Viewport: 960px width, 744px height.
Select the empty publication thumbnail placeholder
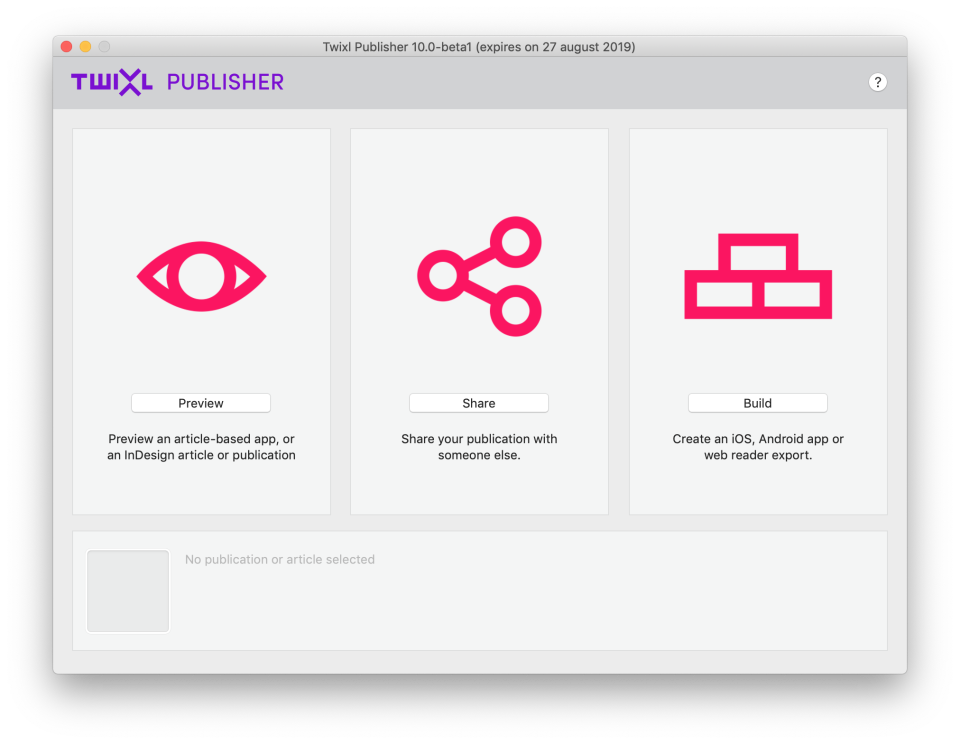(128, 591)
